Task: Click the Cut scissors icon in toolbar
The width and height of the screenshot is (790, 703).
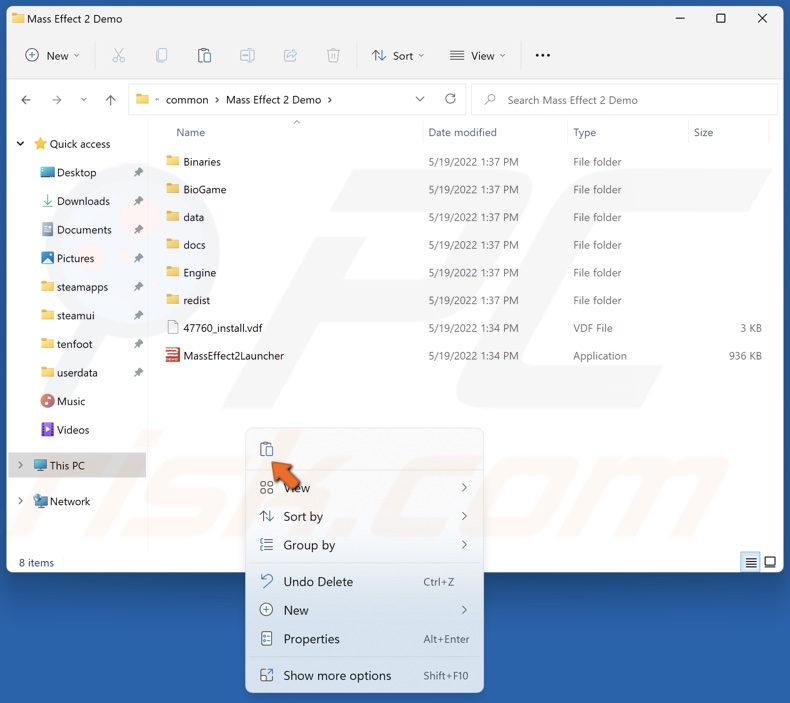Action: click(x=118, y=55)
